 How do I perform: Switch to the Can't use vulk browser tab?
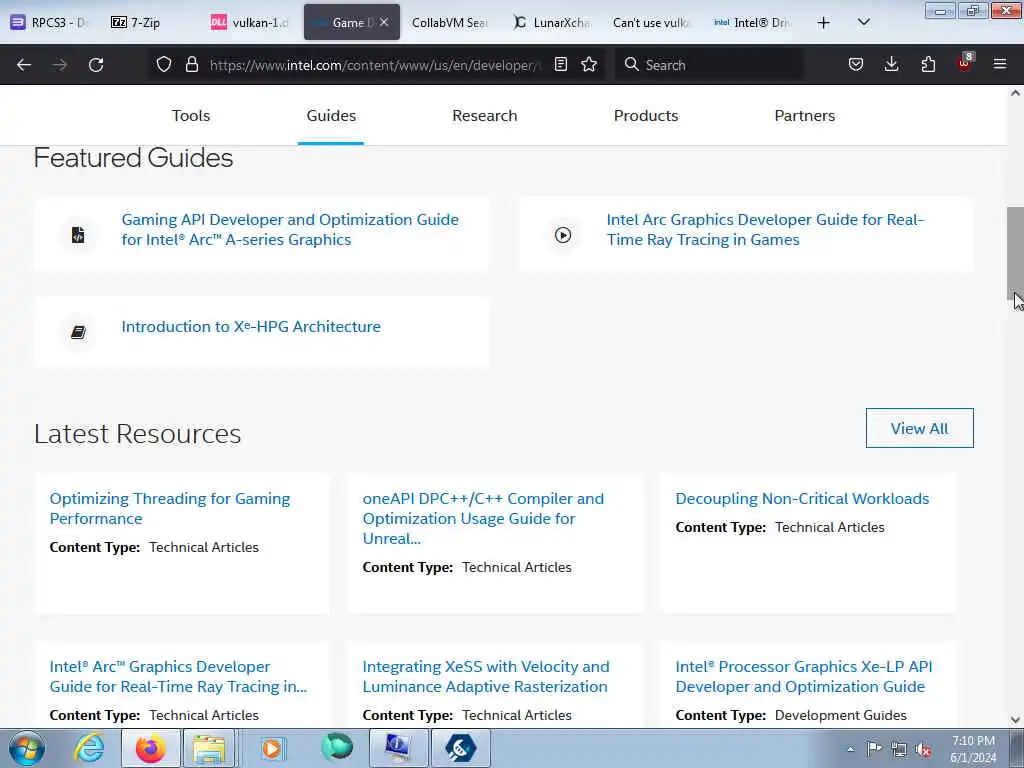652,22
